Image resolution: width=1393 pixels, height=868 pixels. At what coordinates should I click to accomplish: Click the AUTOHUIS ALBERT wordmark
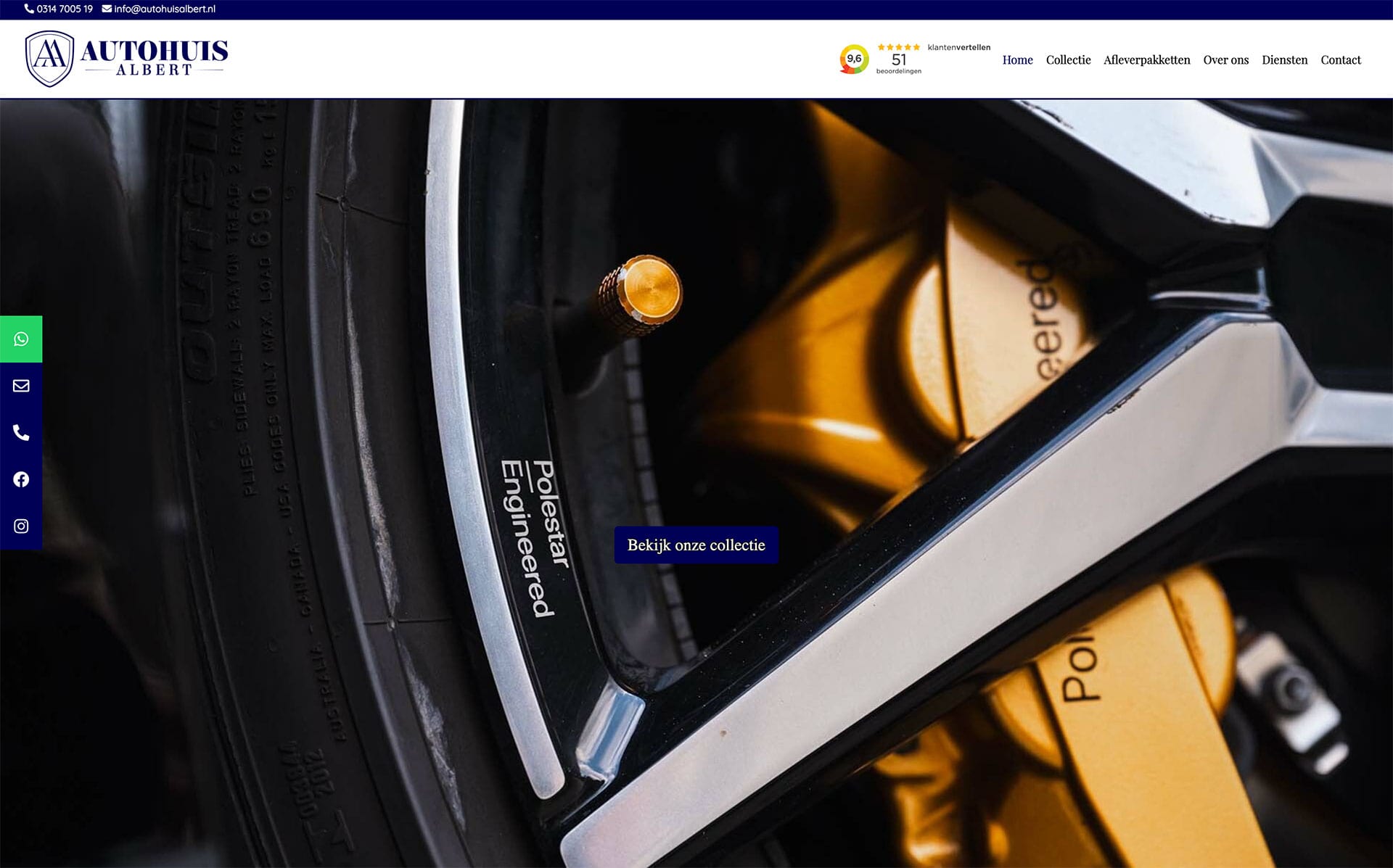[154, 57]
